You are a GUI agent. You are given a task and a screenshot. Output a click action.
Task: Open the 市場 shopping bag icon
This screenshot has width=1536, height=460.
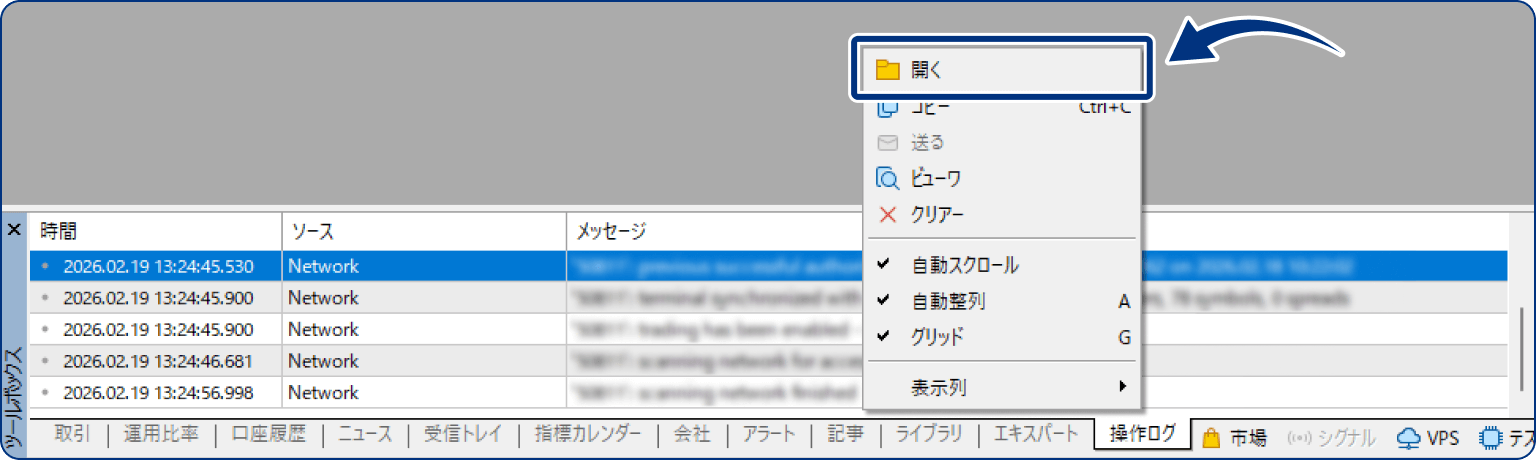click(x=1211, y=437)
